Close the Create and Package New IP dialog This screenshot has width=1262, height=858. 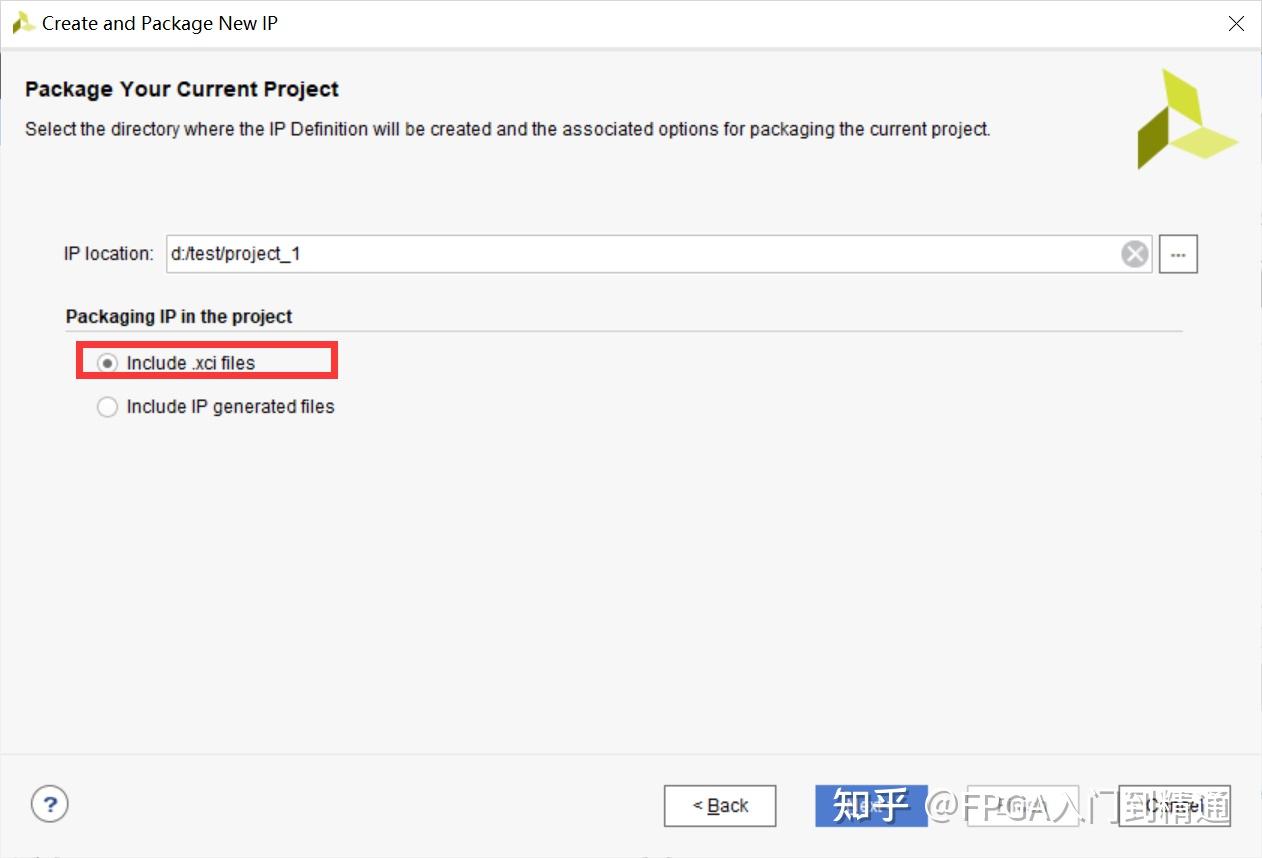tap(1236, 24)
